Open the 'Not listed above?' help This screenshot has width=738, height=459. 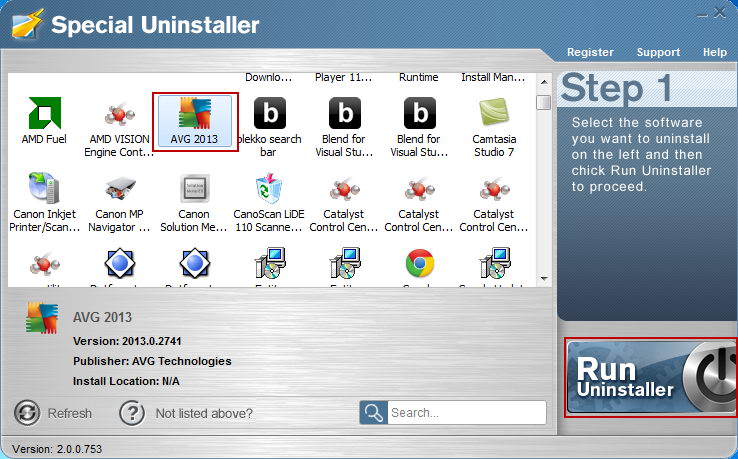coord(186,413)
